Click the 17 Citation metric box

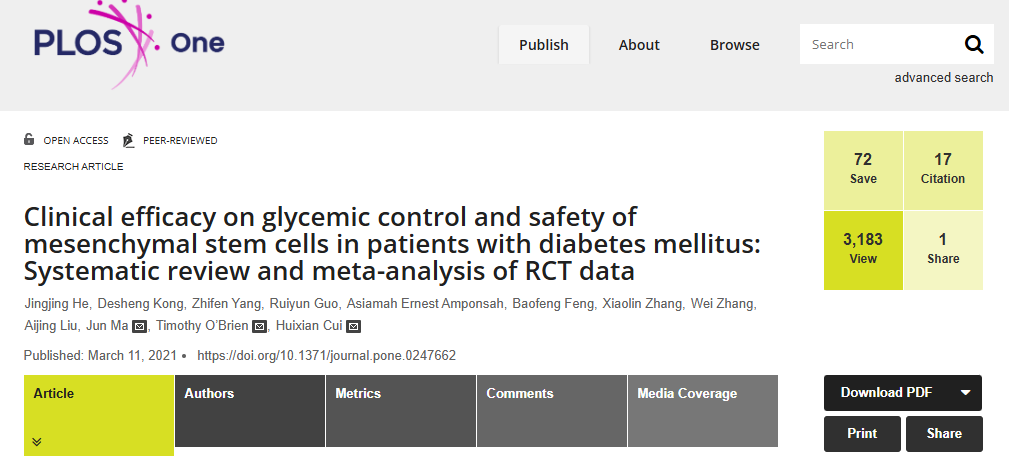[x=943, y=169]
